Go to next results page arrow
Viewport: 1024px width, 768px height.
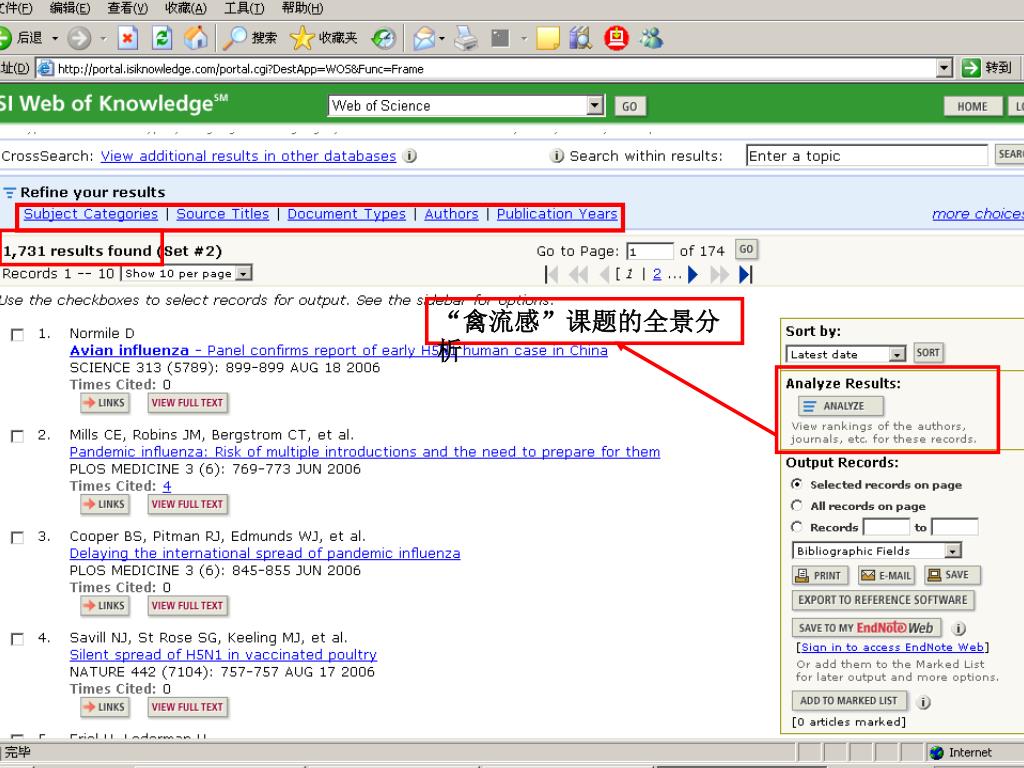pos(693,274)
